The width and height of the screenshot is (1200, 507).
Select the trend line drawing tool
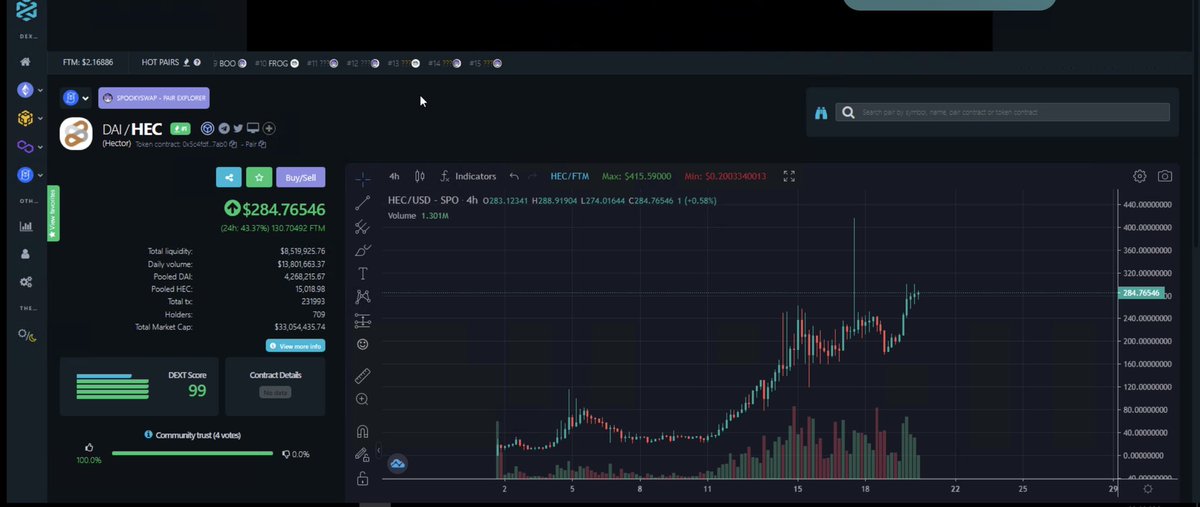pos(363,203)
